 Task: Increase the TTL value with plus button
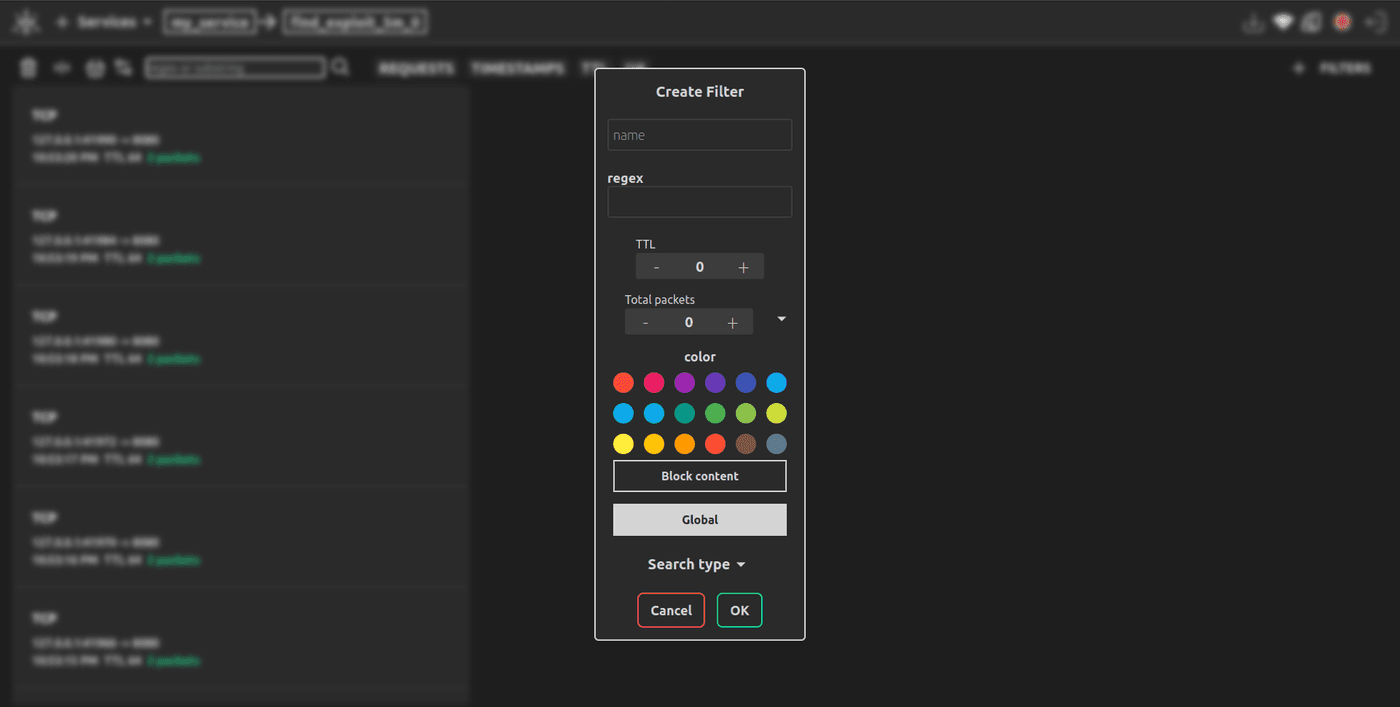coord(743,267)
